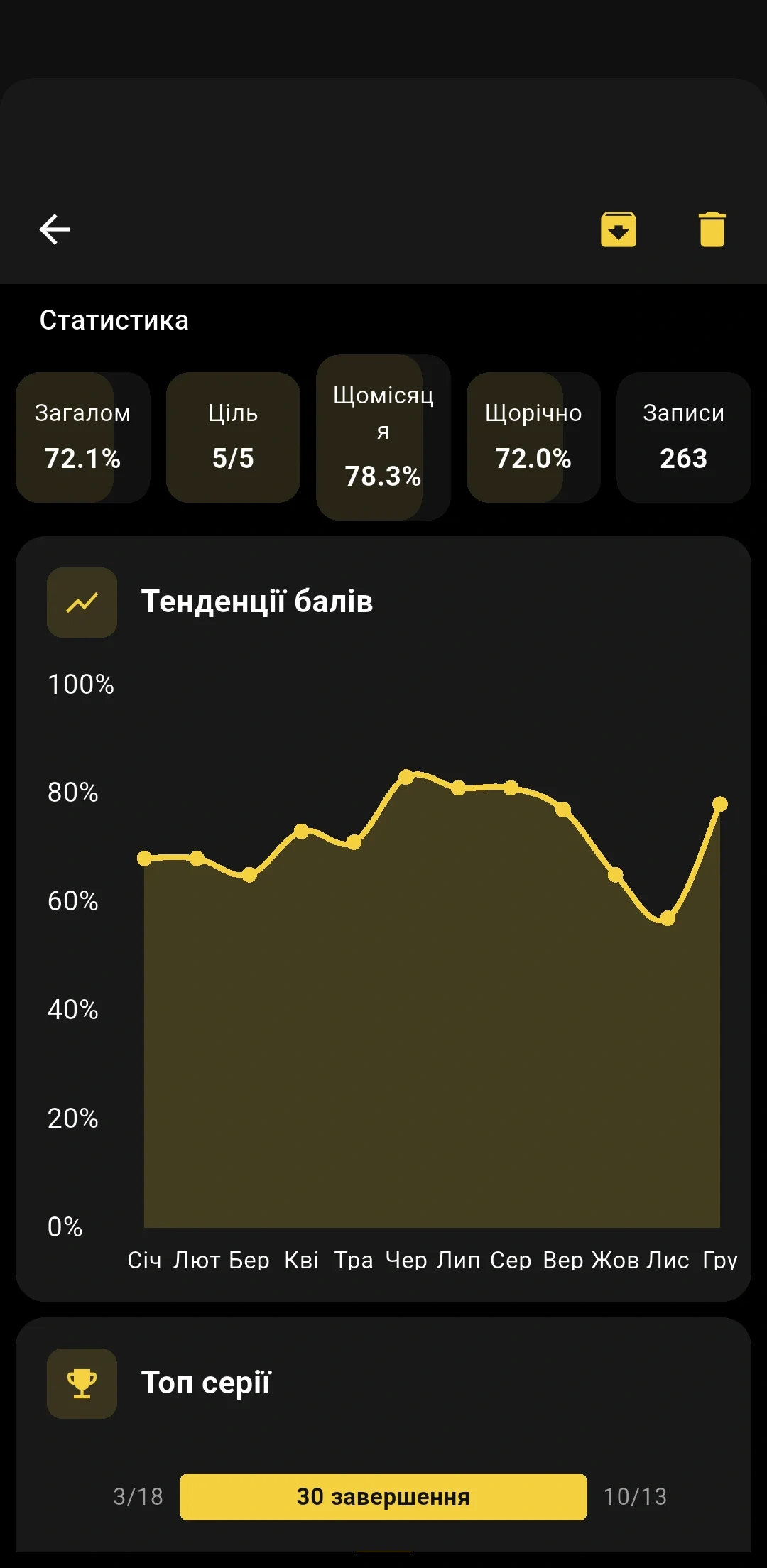Image resolution: width=767 pixels, height=1568 pixels.
Task: Tap the 3/18 streak start date
Action: coord(138,1496)
